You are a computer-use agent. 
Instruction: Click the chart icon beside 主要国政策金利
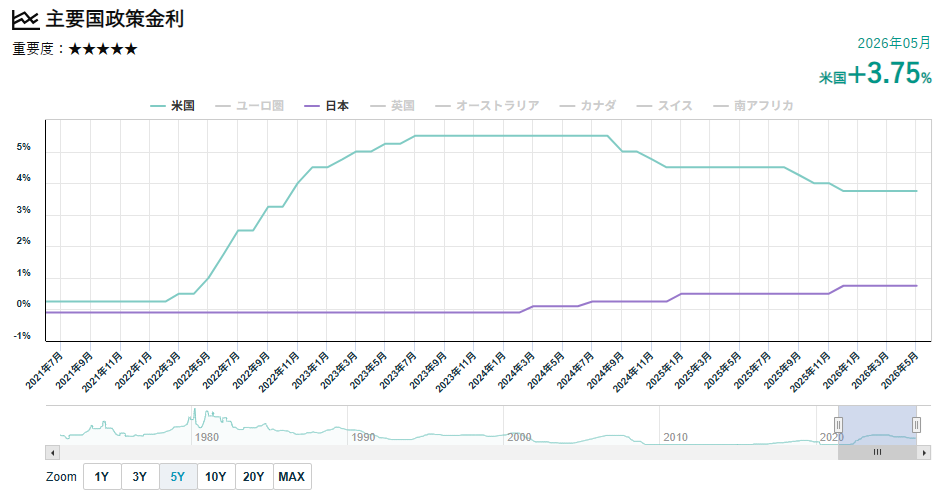tap(25, 20)
